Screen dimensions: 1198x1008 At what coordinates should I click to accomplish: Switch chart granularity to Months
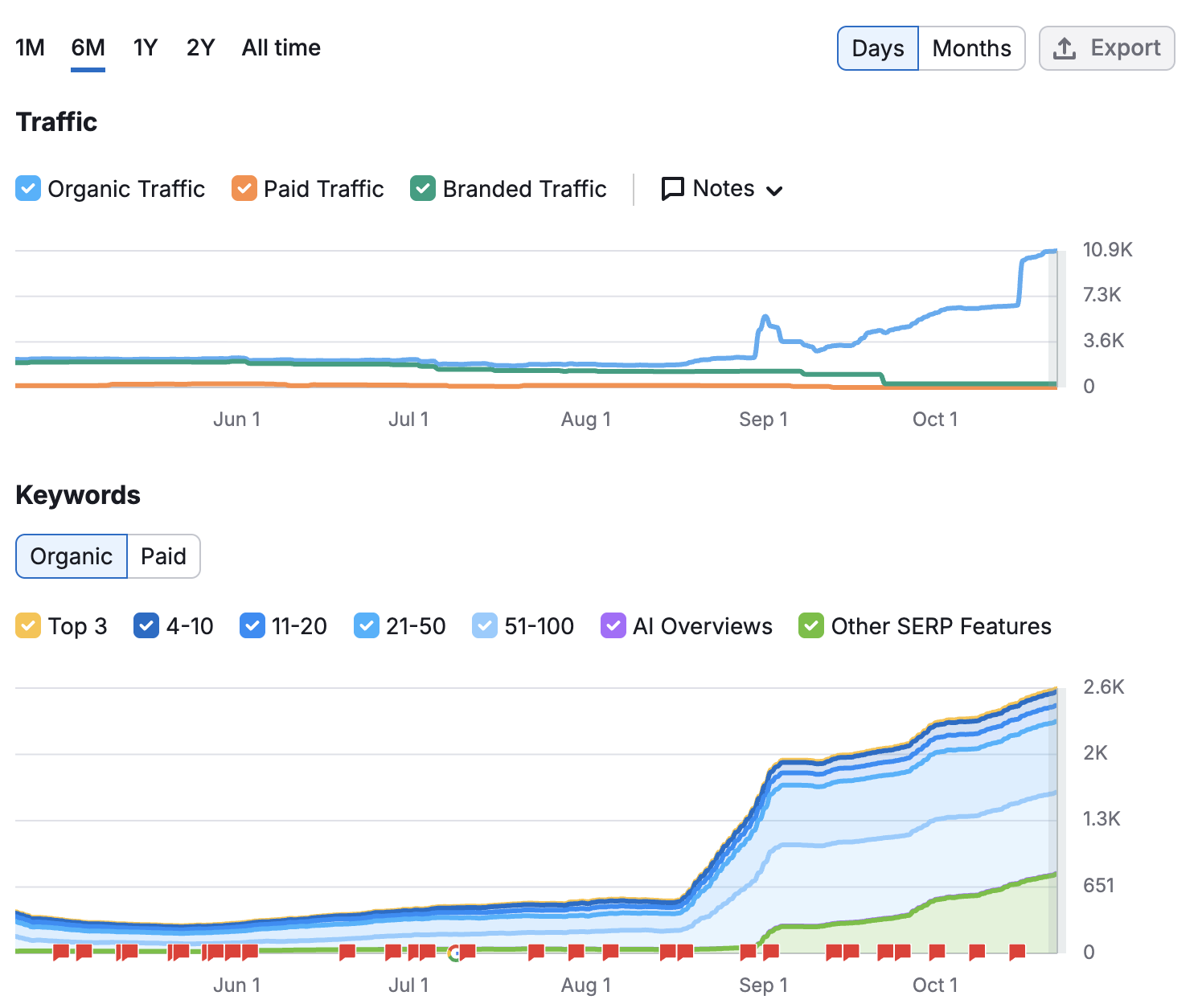[971, 48]
